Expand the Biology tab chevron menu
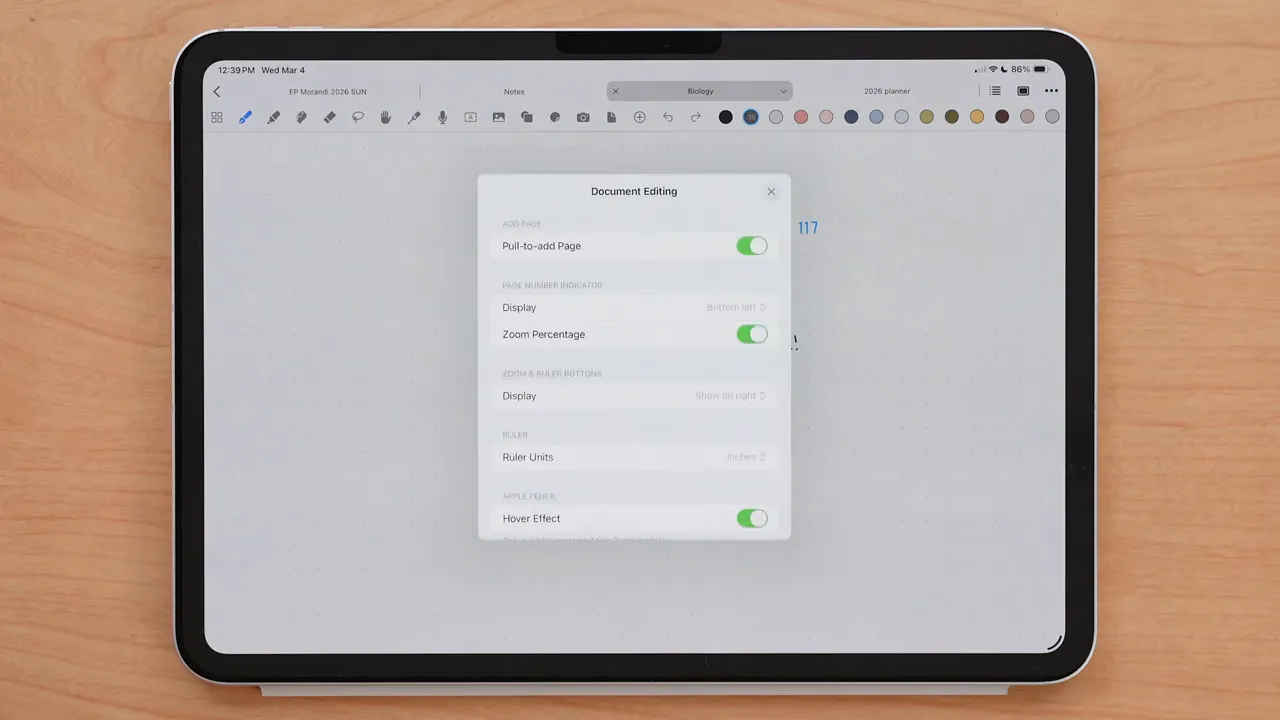This screenshot has width=1280, height=720. click(783, 91)
